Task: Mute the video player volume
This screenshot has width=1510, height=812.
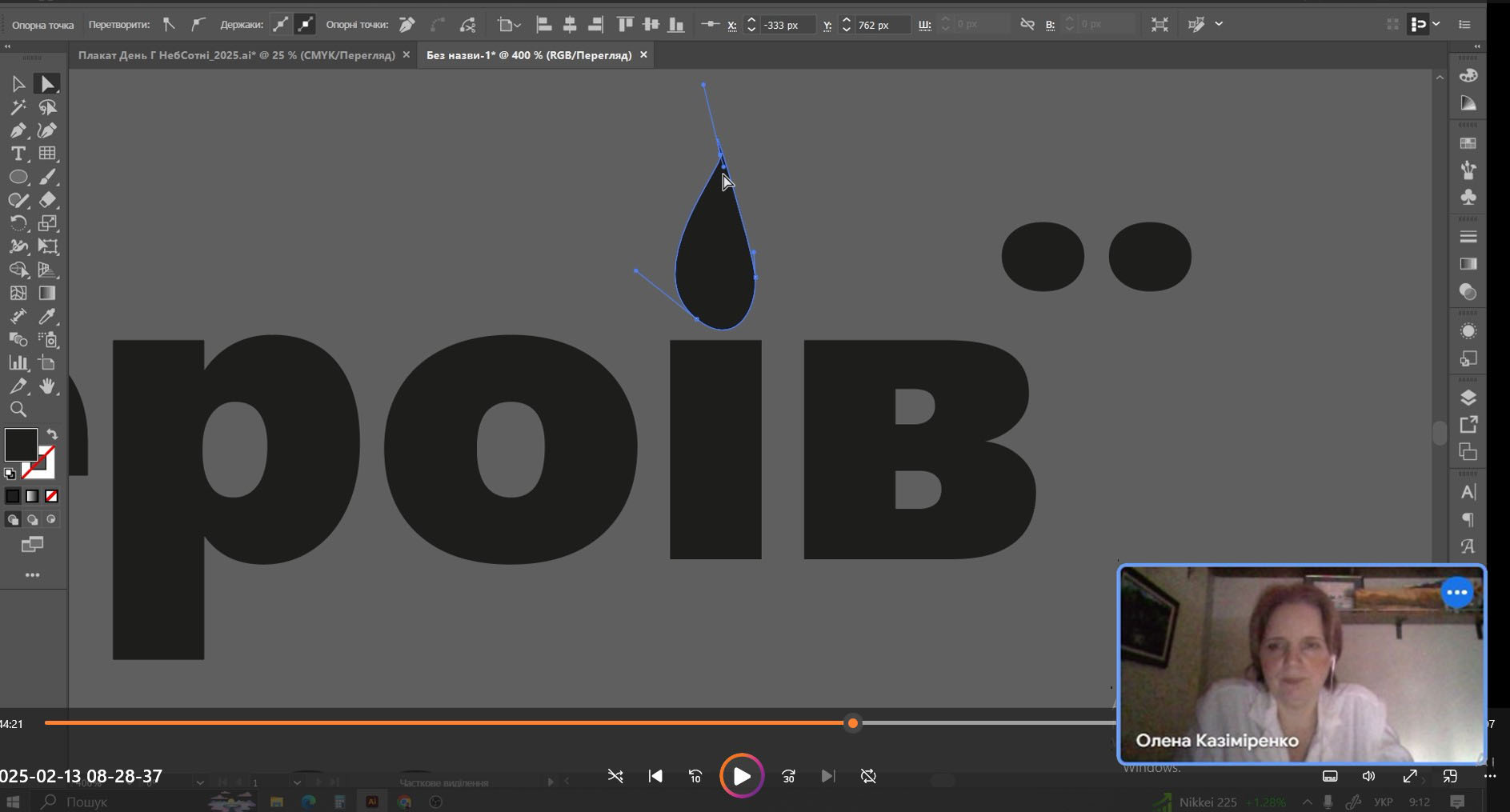Action: point(1369,776)
